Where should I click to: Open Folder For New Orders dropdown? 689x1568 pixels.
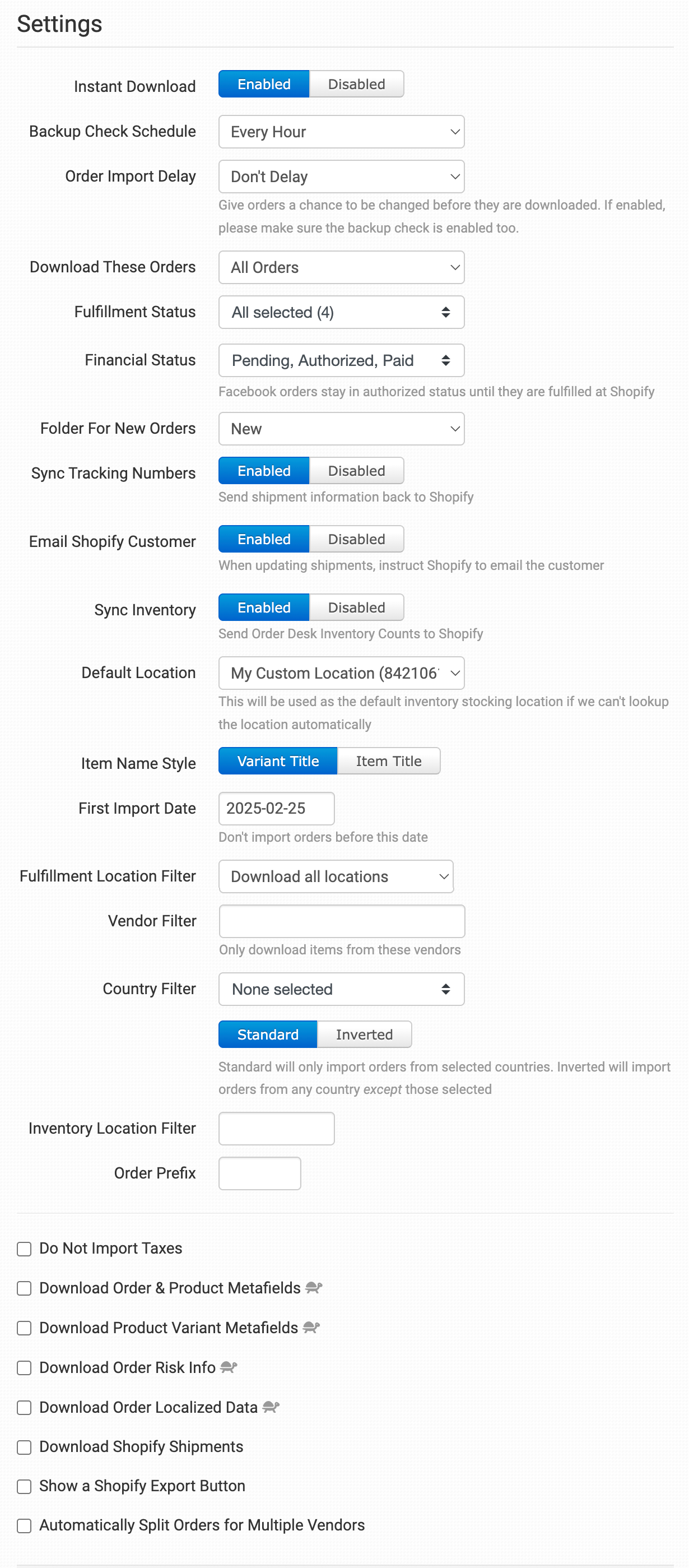coord(342,429)
